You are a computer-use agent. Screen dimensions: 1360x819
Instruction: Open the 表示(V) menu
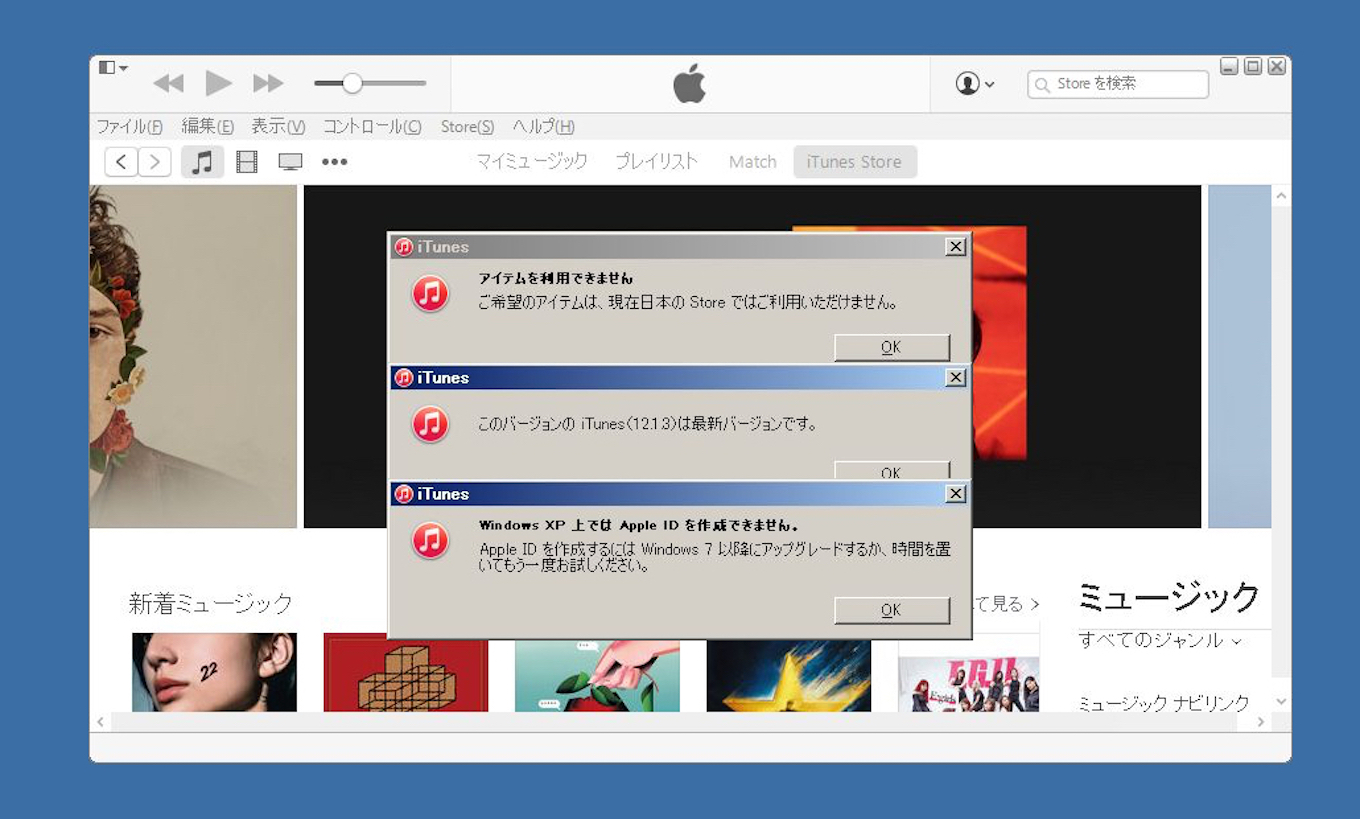[278, 127]
